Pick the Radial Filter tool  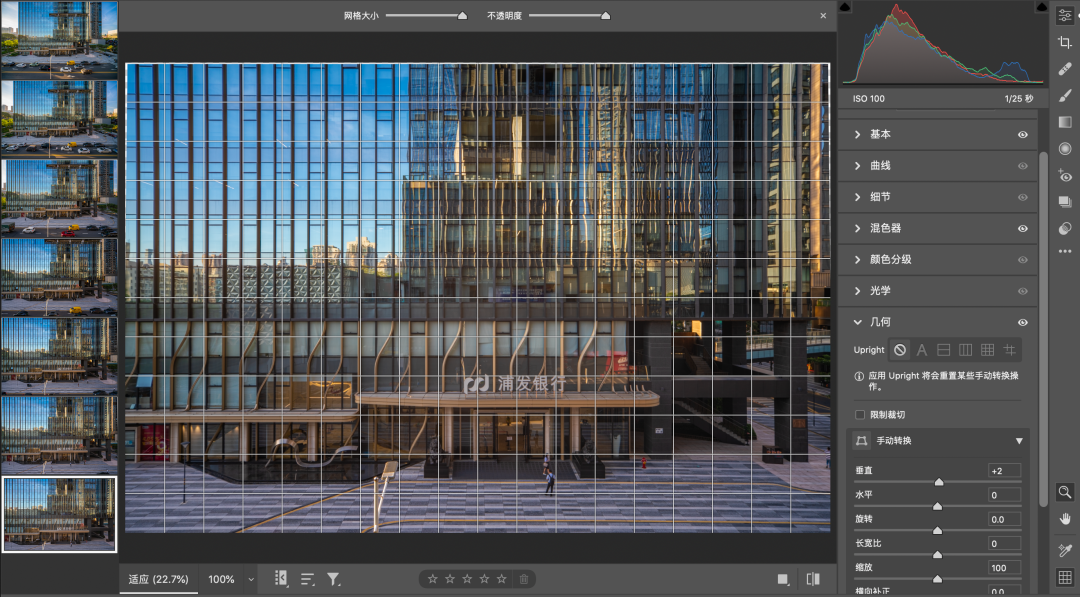coord(1065,149)
